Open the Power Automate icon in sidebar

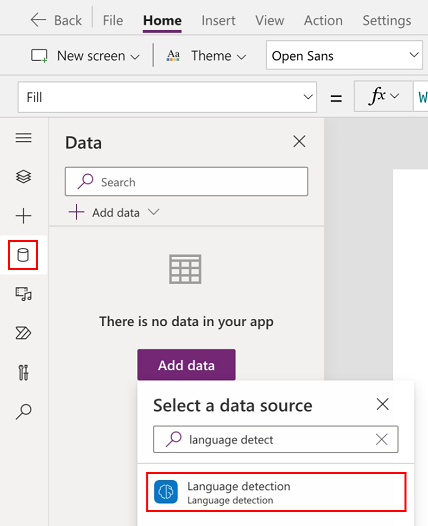click(23, 333)
